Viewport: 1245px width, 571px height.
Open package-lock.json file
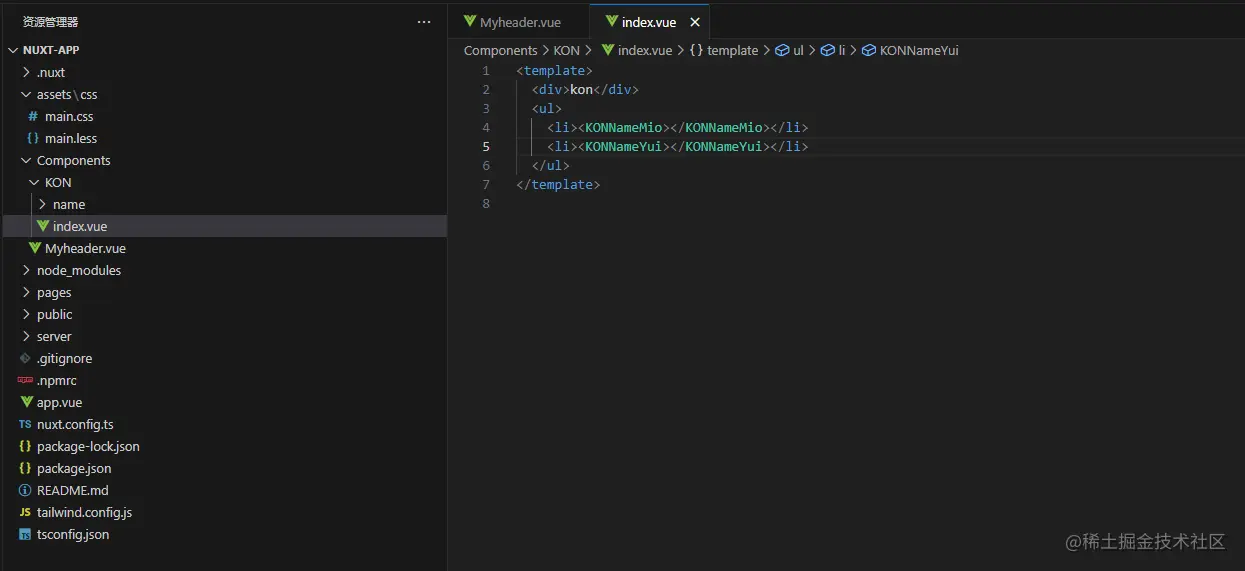click(x=88, y=446)
